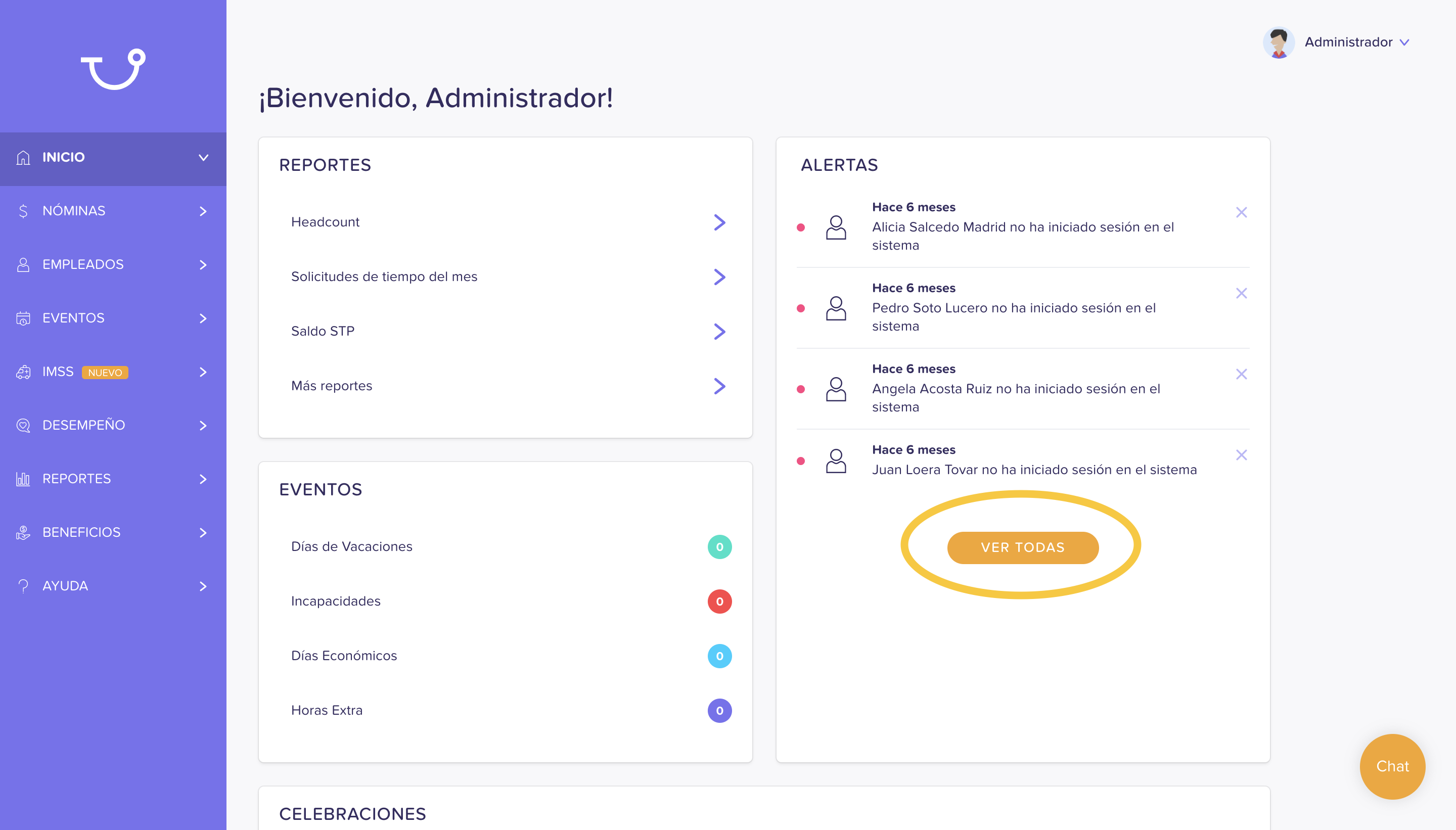Viewport: 1456px width, 830px height.
Task: Click the calendar icon next to EVENTOS
Action: pyautogui.click(x=23, y=318)
